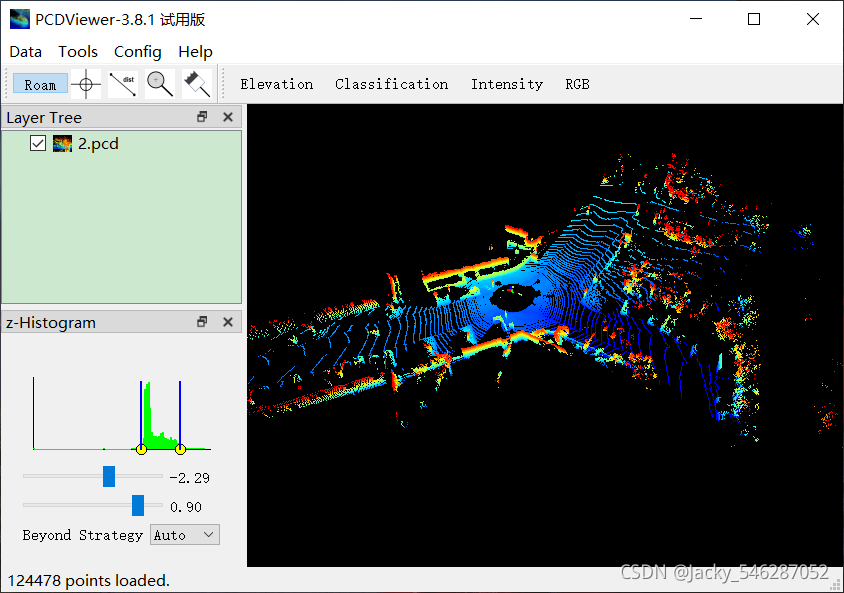844x593 pixels.
Task: Click the point cloud center scanner hole
Action: click(514, 297)
